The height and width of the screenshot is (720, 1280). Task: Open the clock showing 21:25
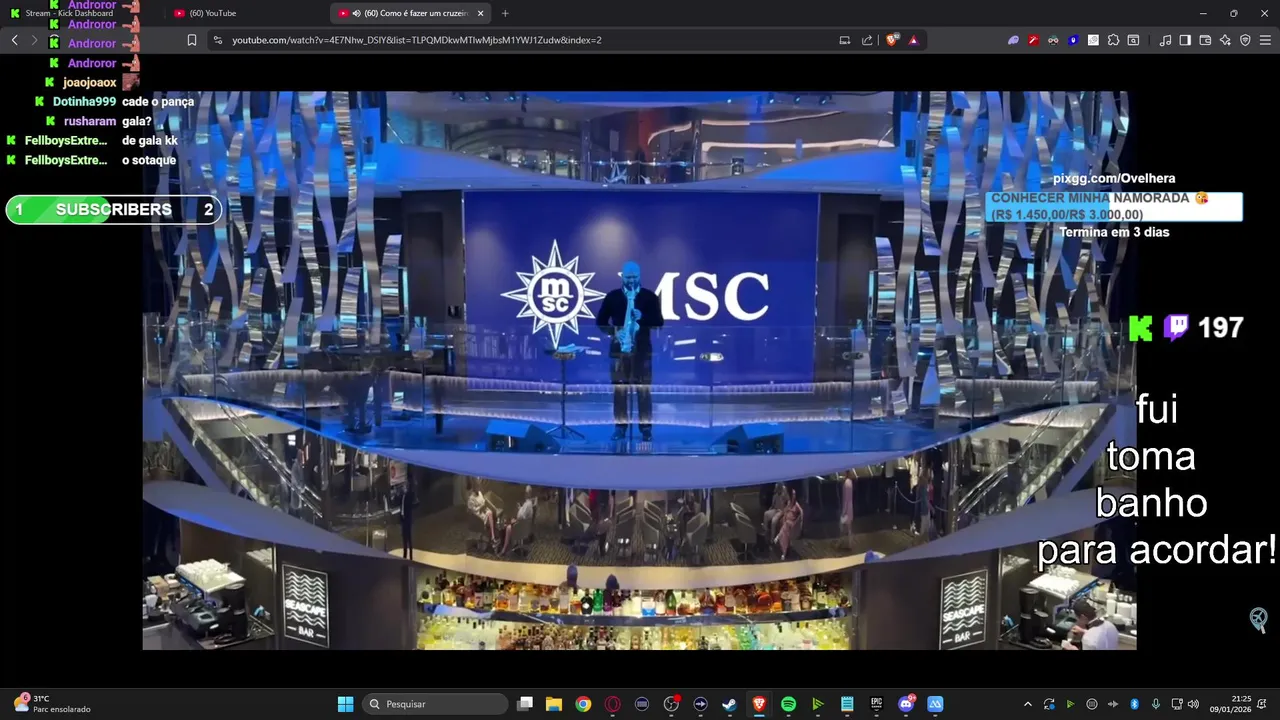click(x=1230, y=704)
